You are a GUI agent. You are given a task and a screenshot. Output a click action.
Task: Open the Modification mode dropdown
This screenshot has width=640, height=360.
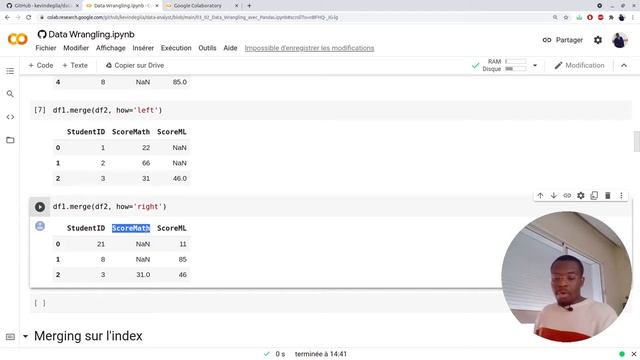[x=580, y=65]
